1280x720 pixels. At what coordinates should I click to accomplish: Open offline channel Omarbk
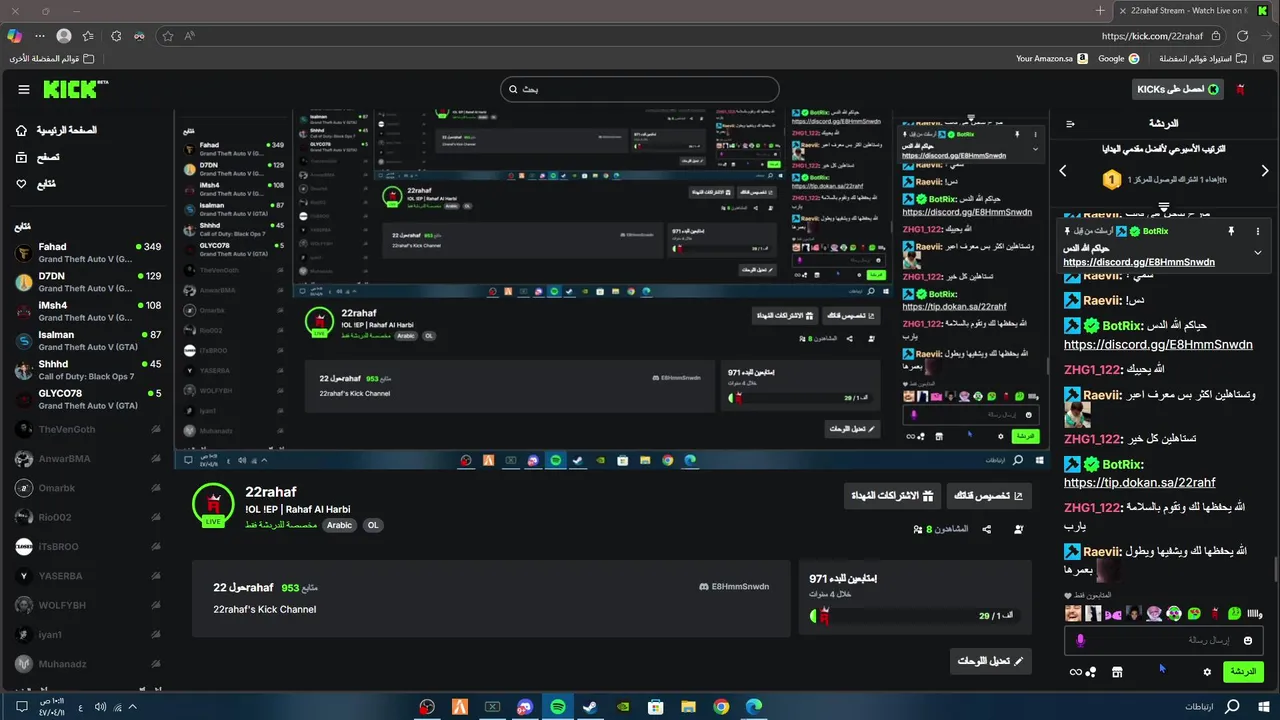(88, 488)
